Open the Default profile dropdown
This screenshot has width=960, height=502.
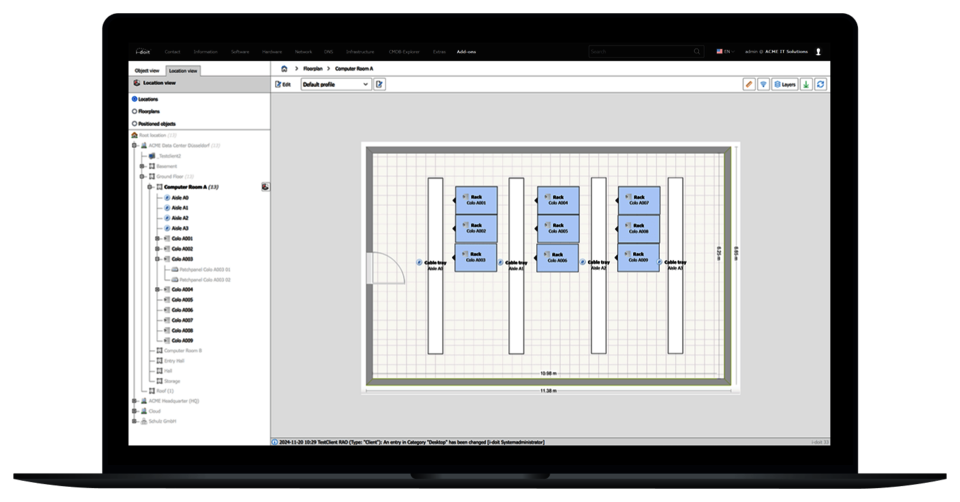[x=335, y=85]
